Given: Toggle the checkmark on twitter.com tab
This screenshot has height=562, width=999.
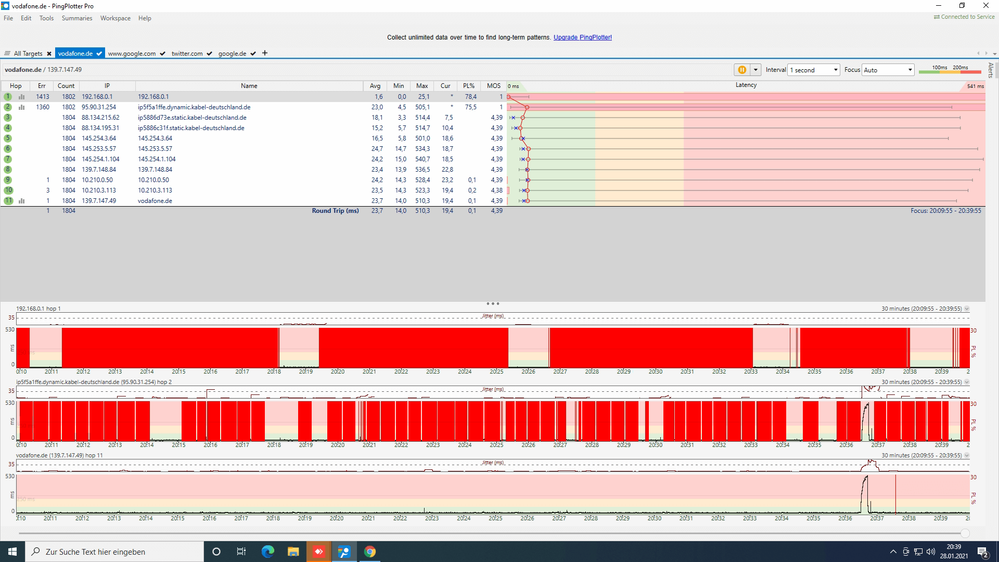Looking at the screenshot, I should coord(210,54).
